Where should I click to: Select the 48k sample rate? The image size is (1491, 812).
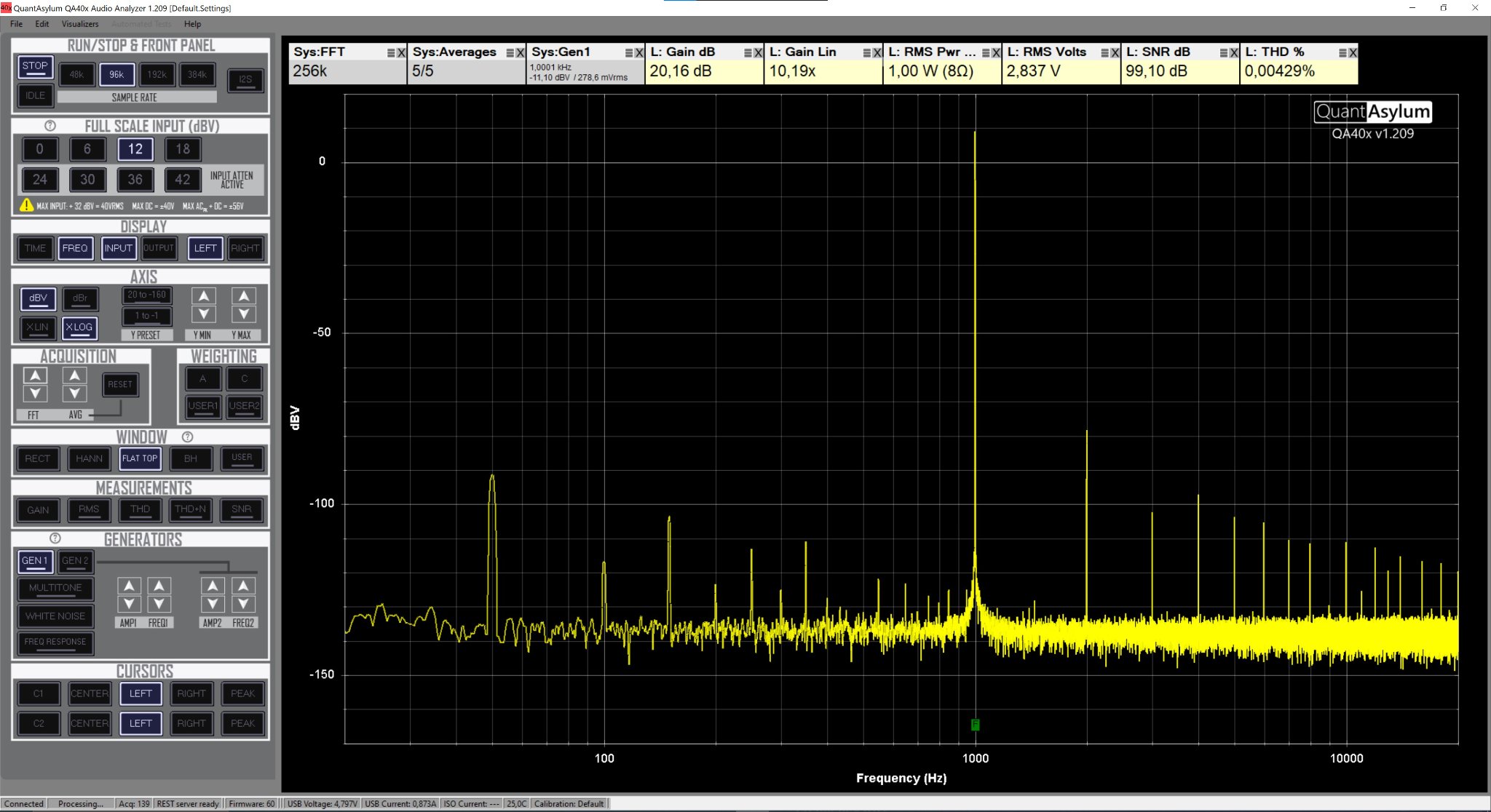(x=76, y=74)
